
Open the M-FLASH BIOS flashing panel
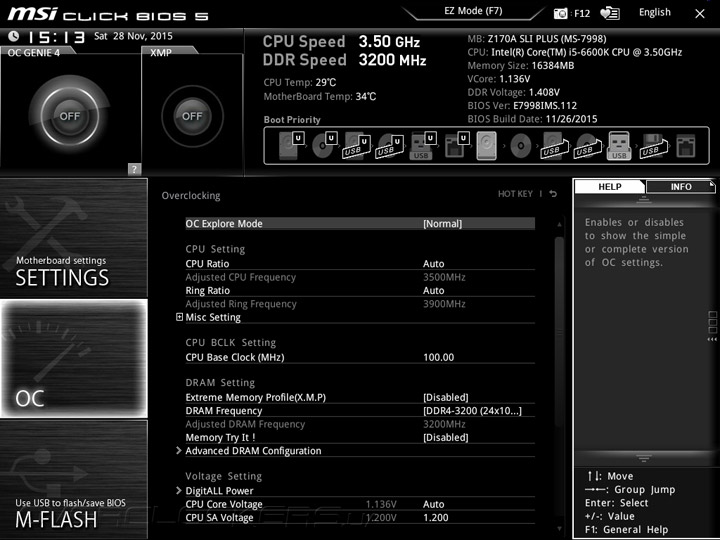[73, 479]
